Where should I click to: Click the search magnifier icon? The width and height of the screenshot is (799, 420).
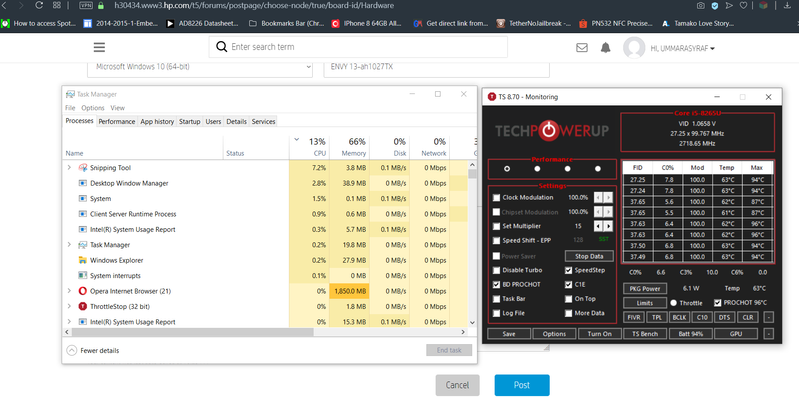(x=218, y=47)
